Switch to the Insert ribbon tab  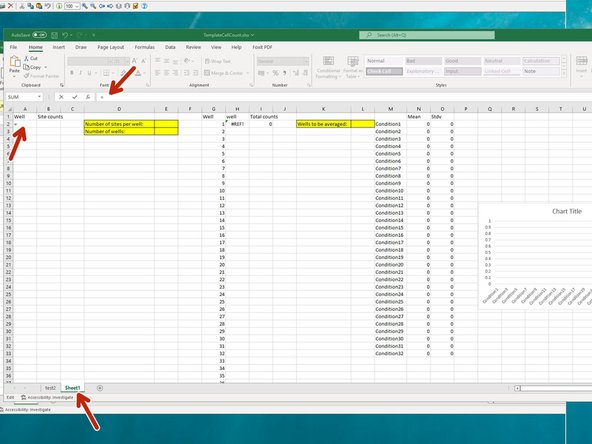tap(59, 47)
